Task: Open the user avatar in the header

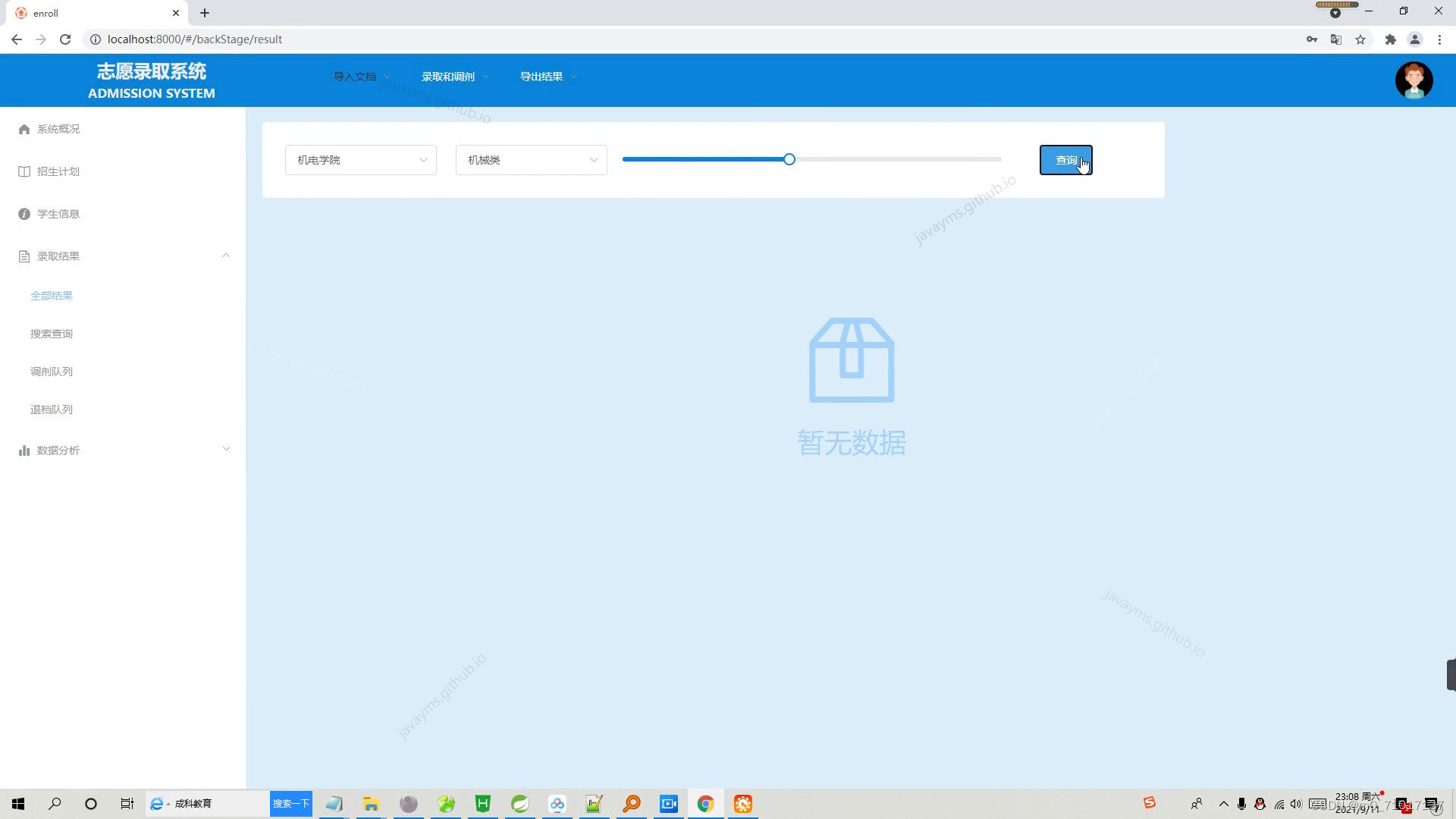Action: [x=1414, y=80]
